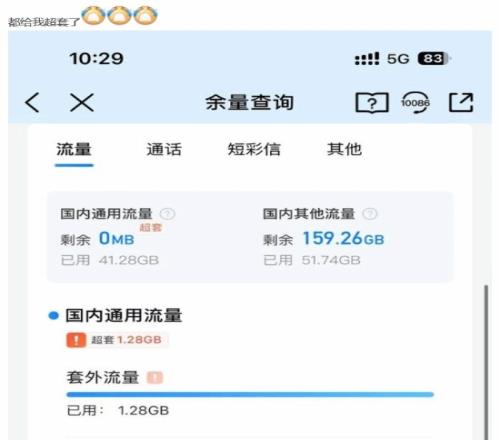Image resolution: width=500 pixels, height=440 pixels.
Task: Tap the share export icon
Action: pyautogui.click(x=461, y=102)
